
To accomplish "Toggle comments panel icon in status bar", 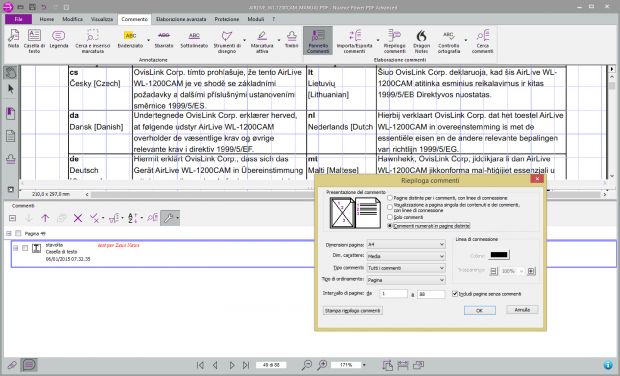I will coord(29,365).
